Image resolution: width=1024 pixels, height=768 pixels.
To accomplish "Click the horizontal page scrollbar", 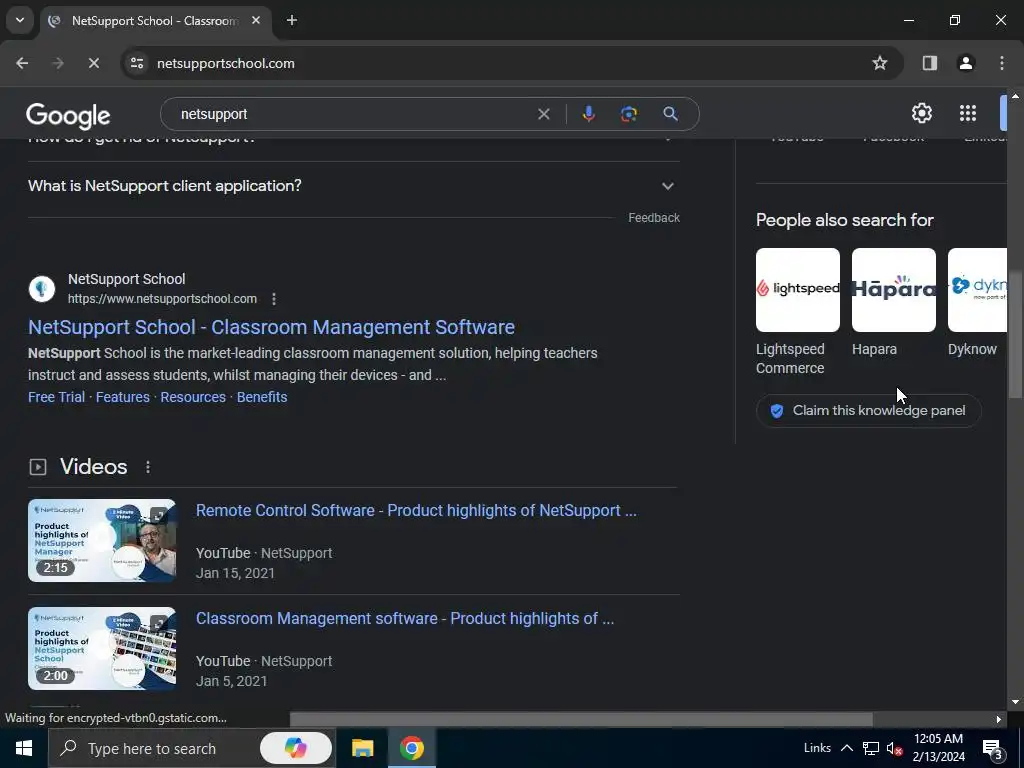I will click(581, 720).
